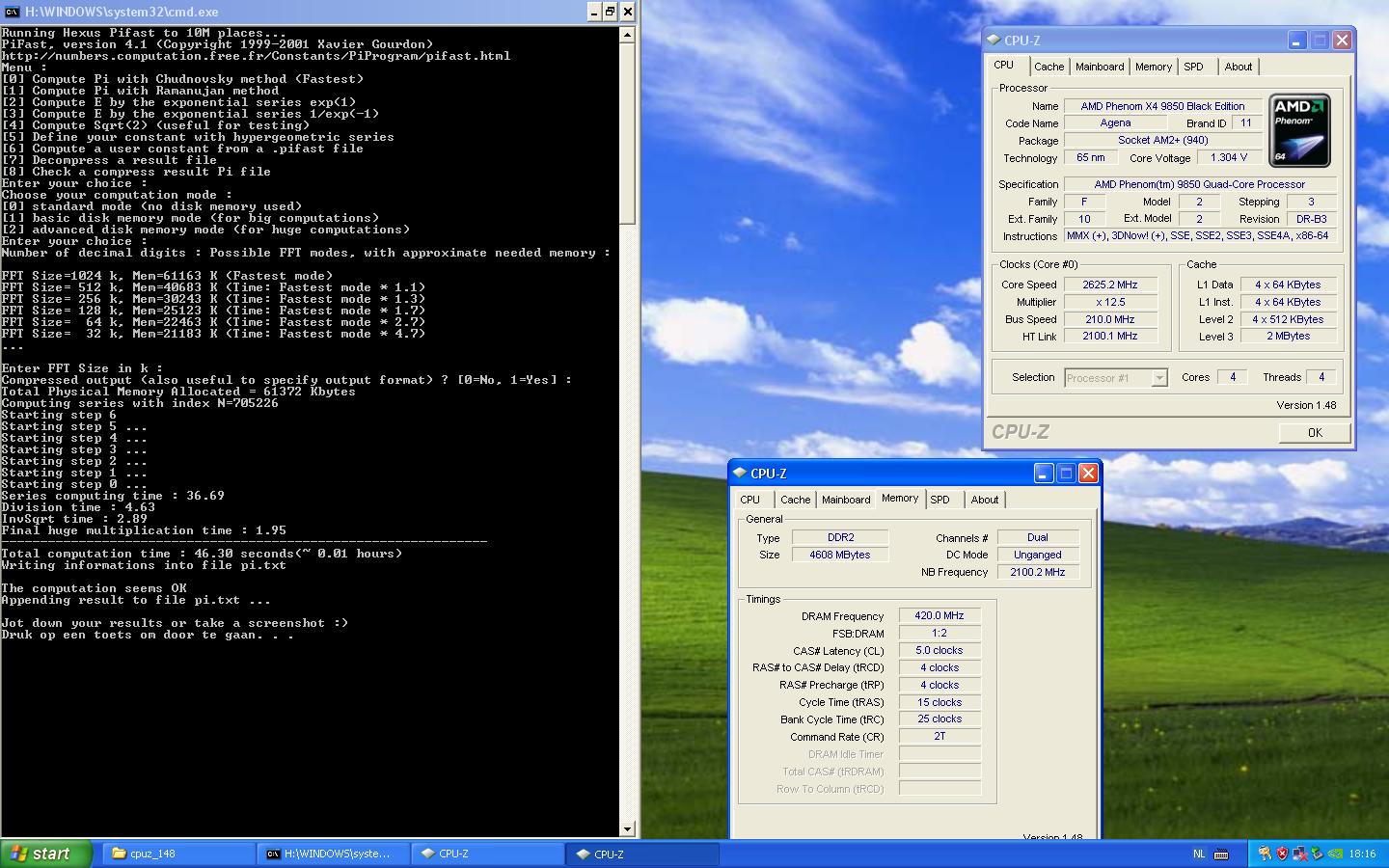Open the Cache tab in the lower CPU-Z window
The image size is (1389, 868).
[796, 500]
